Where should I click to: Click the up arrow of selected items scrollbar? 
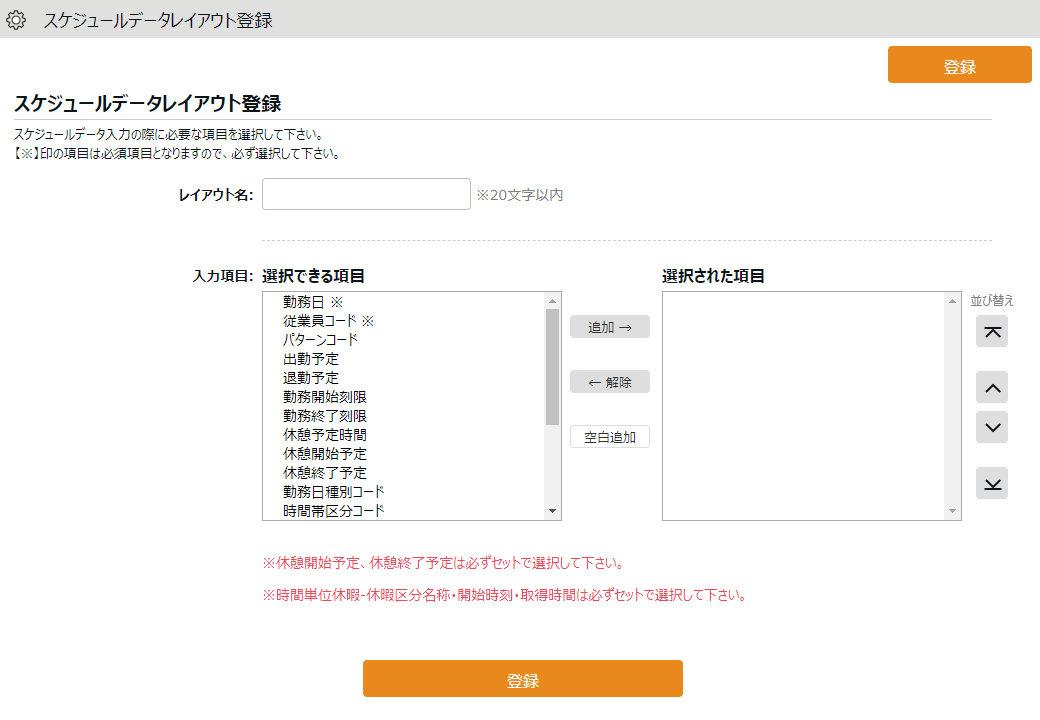pyautogui.click(x=952, y=301)
